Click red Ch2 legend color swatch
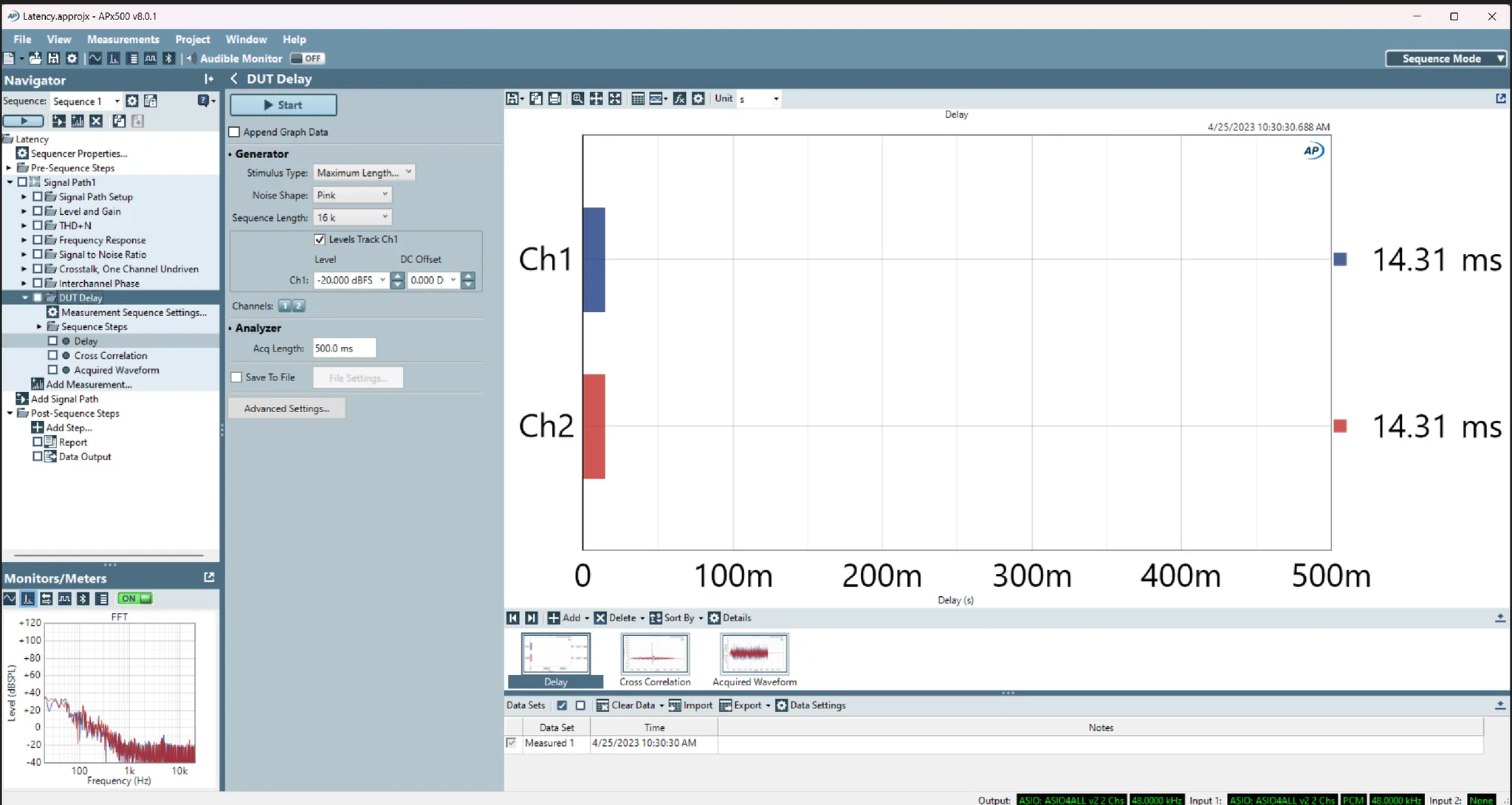The image size is (1512, 805). (x=1340, y=426)
